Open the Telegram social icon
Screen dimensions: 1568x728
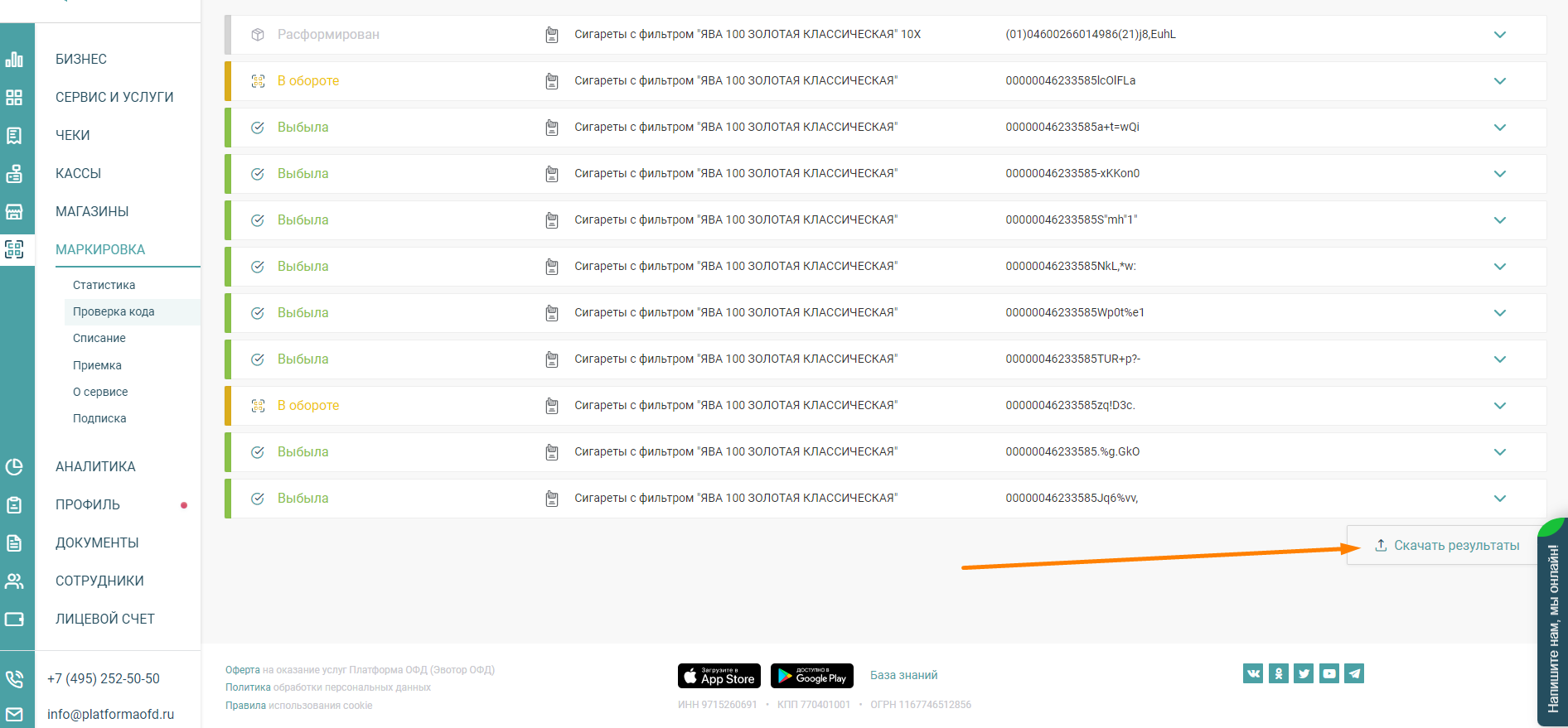(1354, 673)
